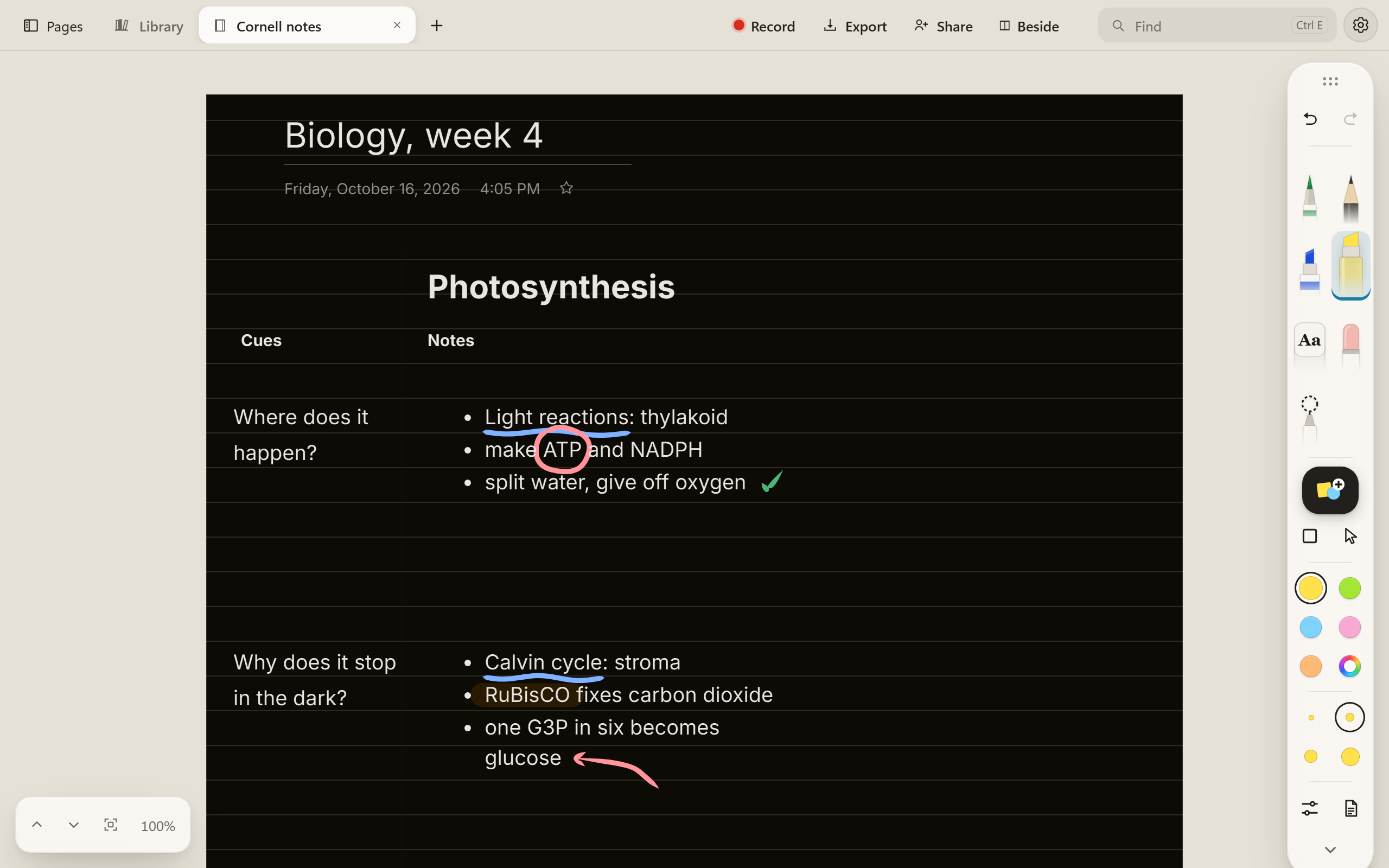Pick the green color swatch
Viewport: 1389px width, 868px height.
click(1349, 588)
